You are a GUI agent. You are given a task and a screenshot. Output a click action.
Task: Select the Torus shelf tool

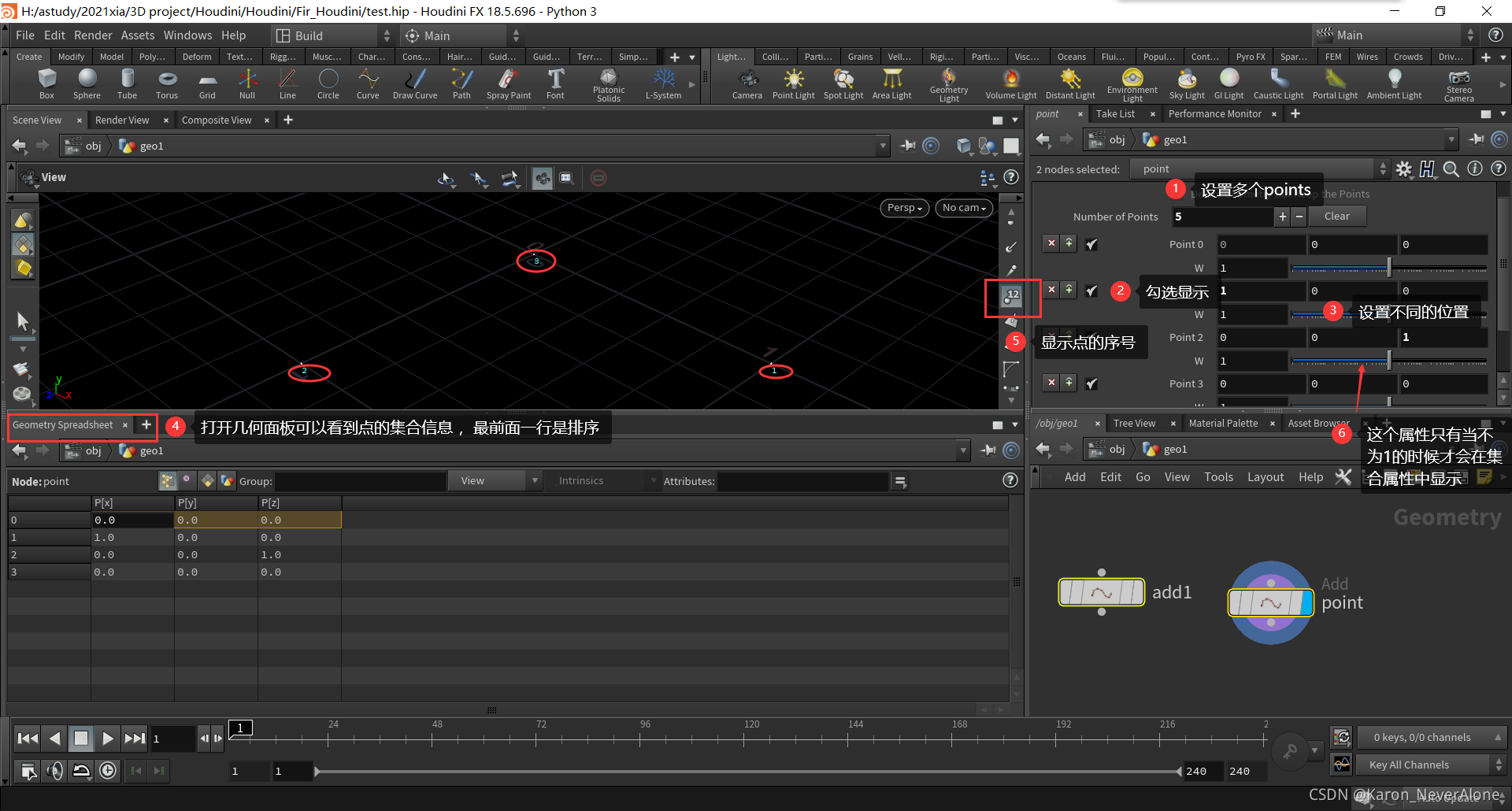[167, 83]
